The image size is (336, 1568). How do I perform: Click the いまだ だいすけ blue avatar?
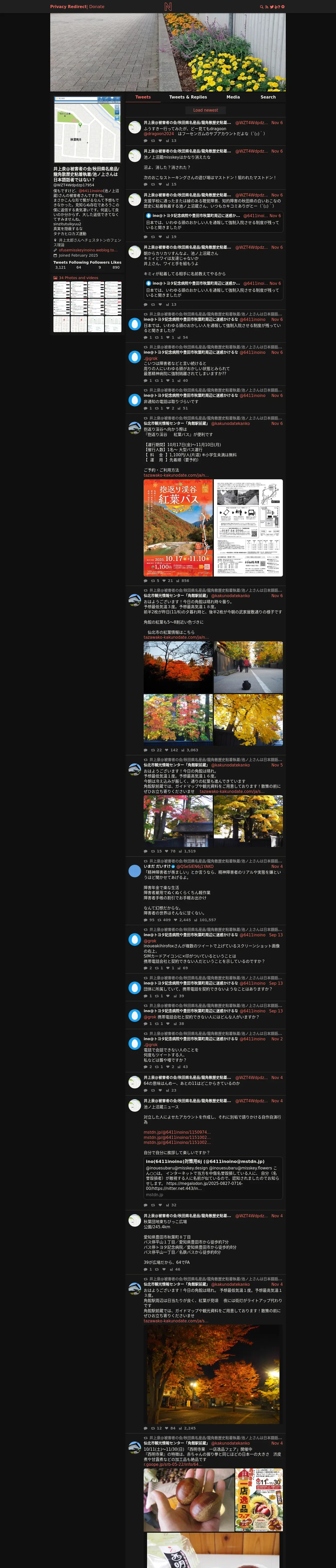click(135, 871)
